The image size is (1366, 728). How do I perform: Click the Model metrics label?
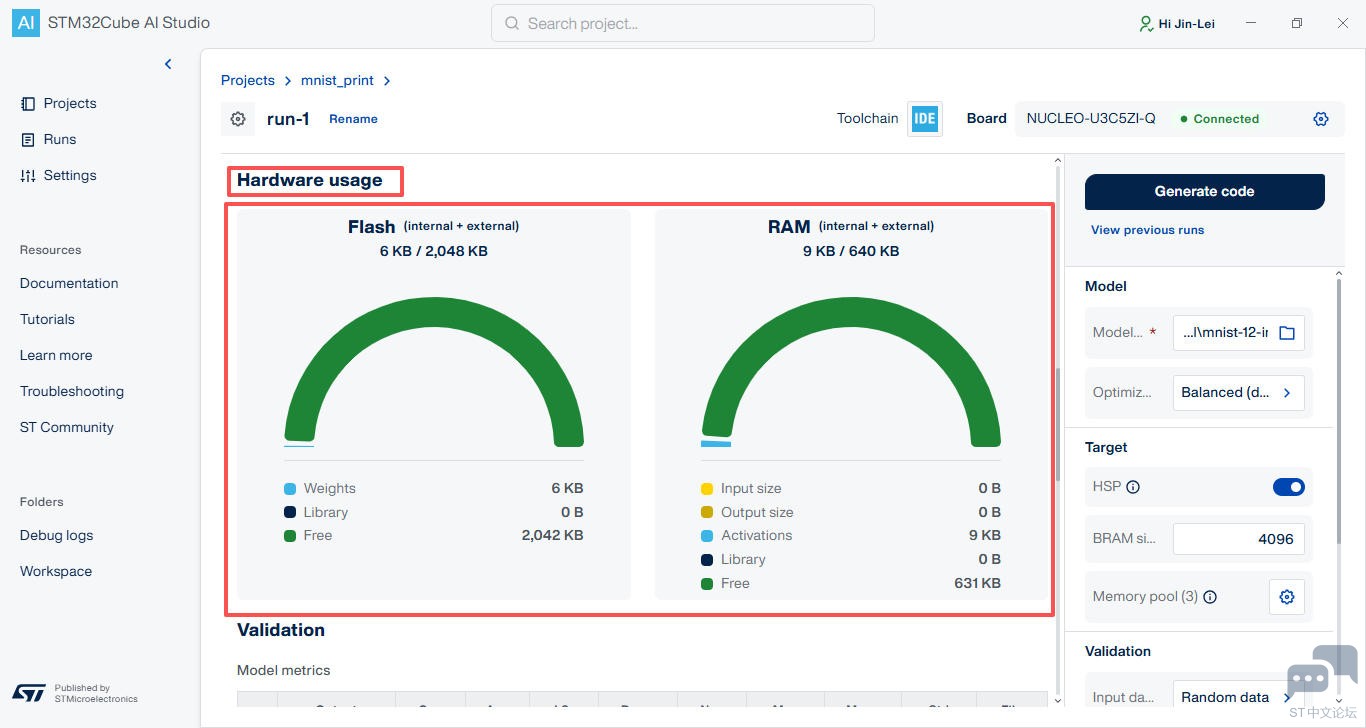click(284, 670)
